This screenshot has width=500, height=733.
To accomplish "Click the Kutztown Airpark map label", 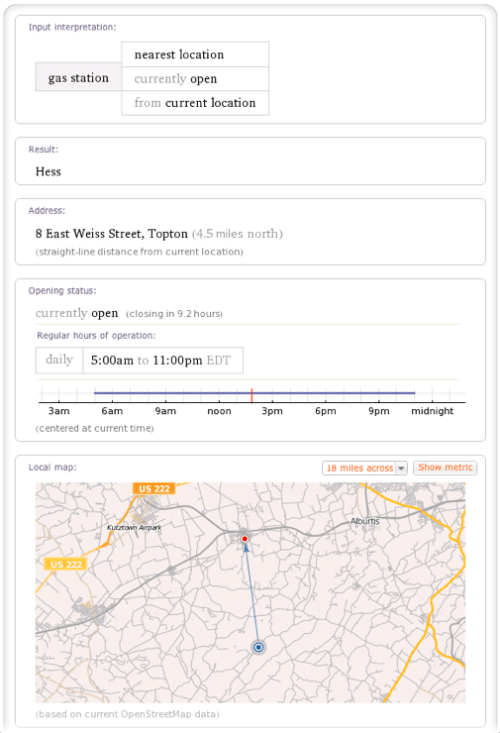I will tap(135, 527).
